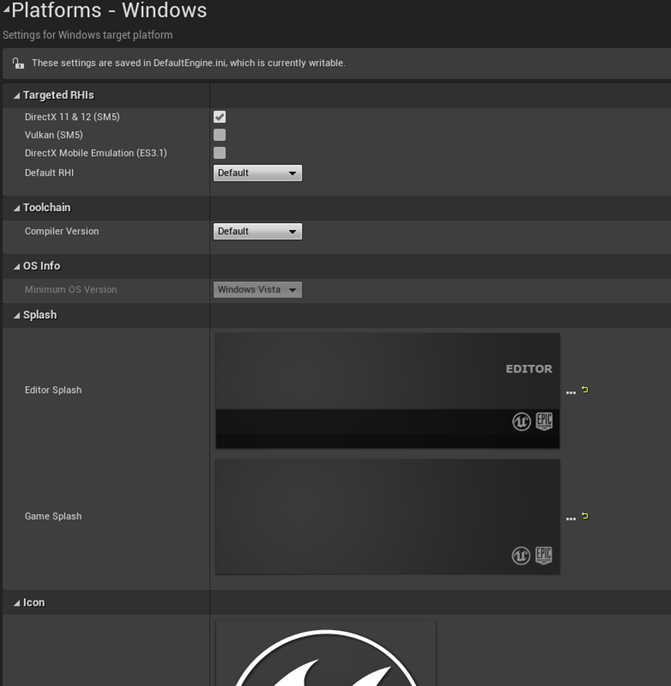This screenshot has height=686, width=671.
Task: Click the ellipsis button for Game Splash
Action: coord(571,518)
